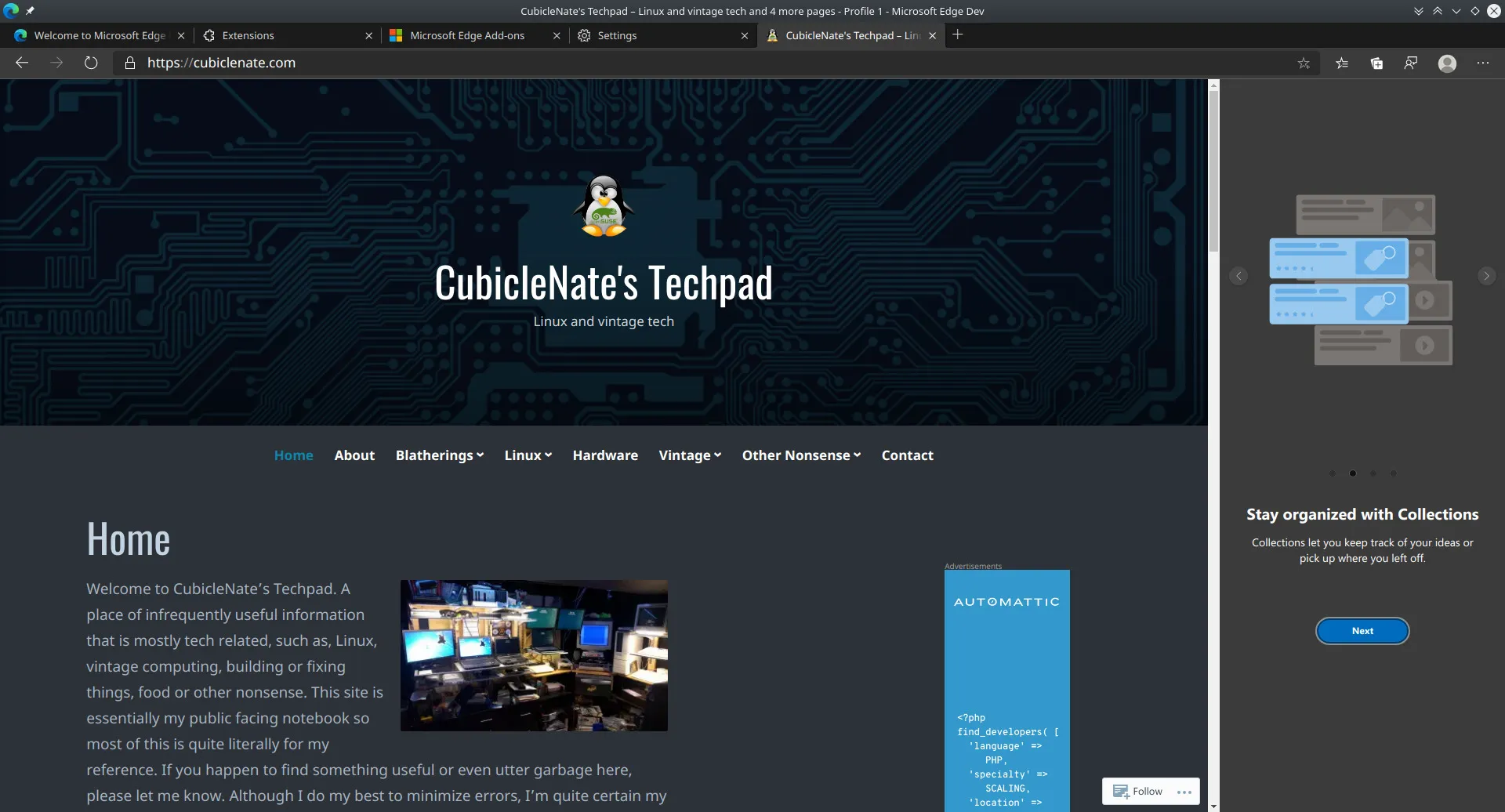Viewport: 1505px width, 812px height.
Task: Open the Favorites list icon
Action: 1342,63
